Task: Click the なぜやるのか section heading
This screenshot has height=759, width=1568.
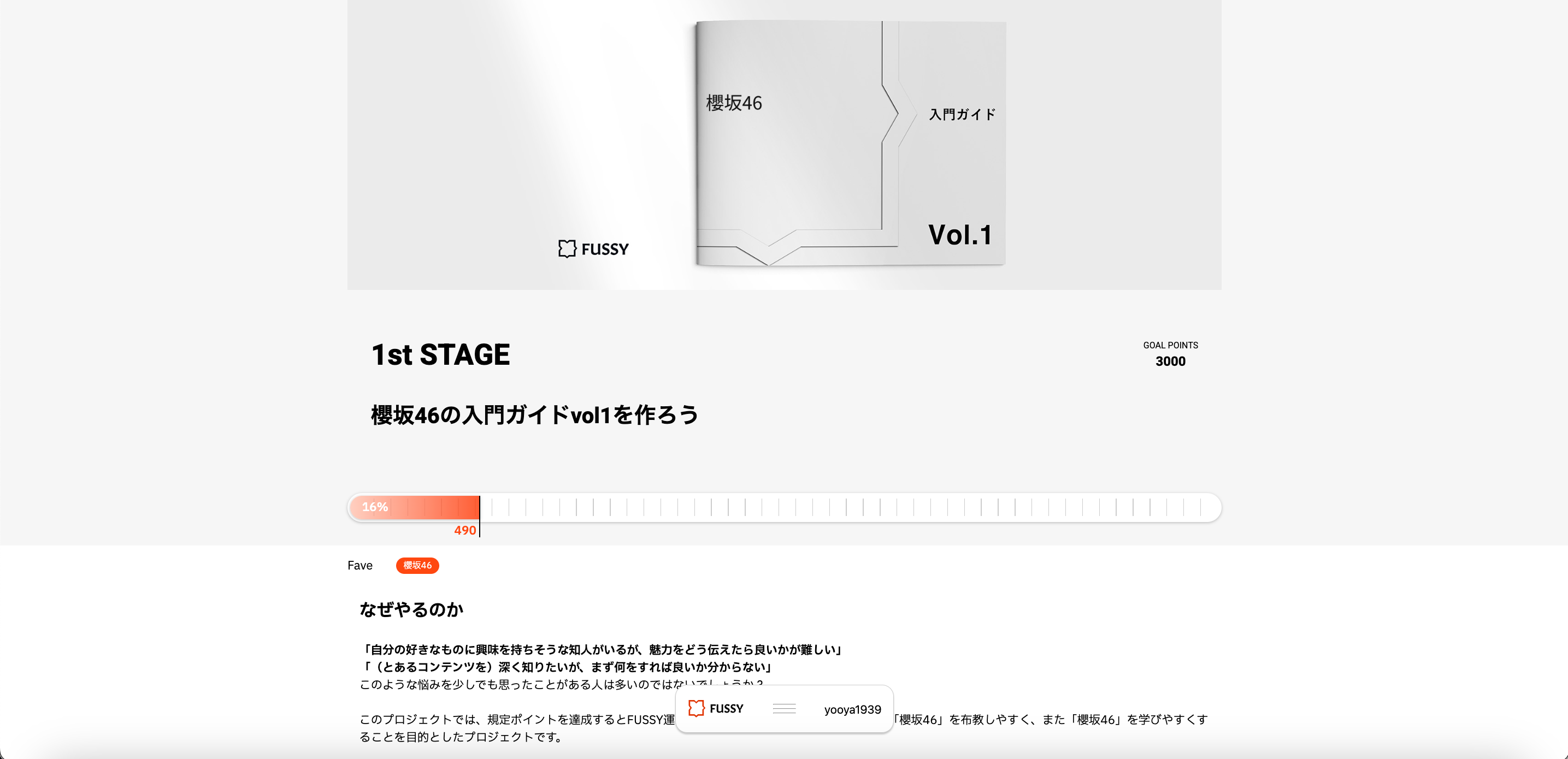Action: click(411, 609)
